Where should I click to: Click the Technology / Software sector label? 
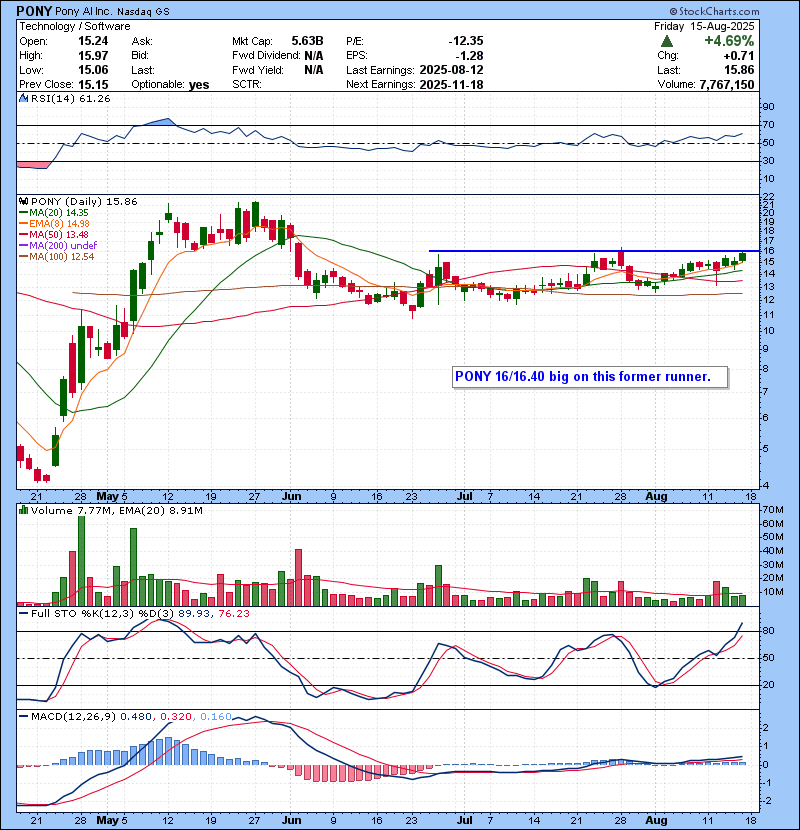(75, 26)
